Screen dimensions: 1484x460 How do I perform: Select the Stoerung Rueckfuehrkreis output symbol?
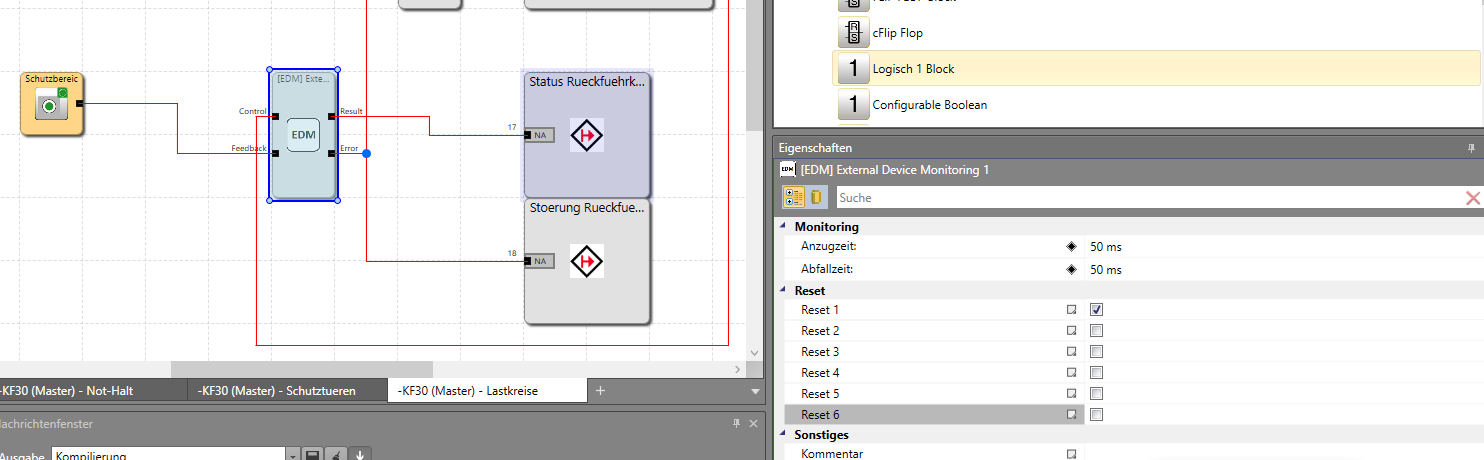[587, 261]
